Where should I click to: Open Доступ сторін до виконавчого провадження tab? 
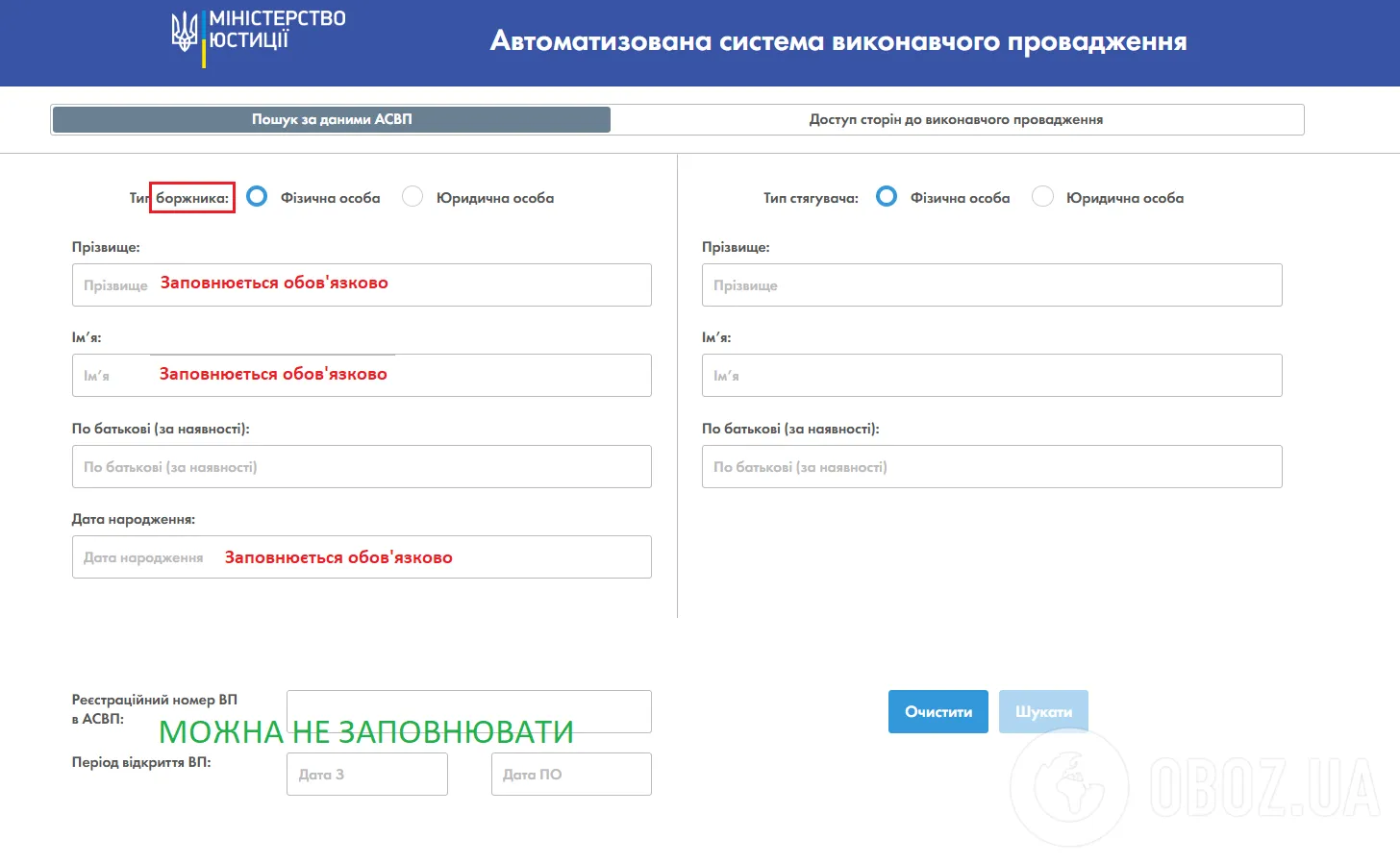pos(956,119)
